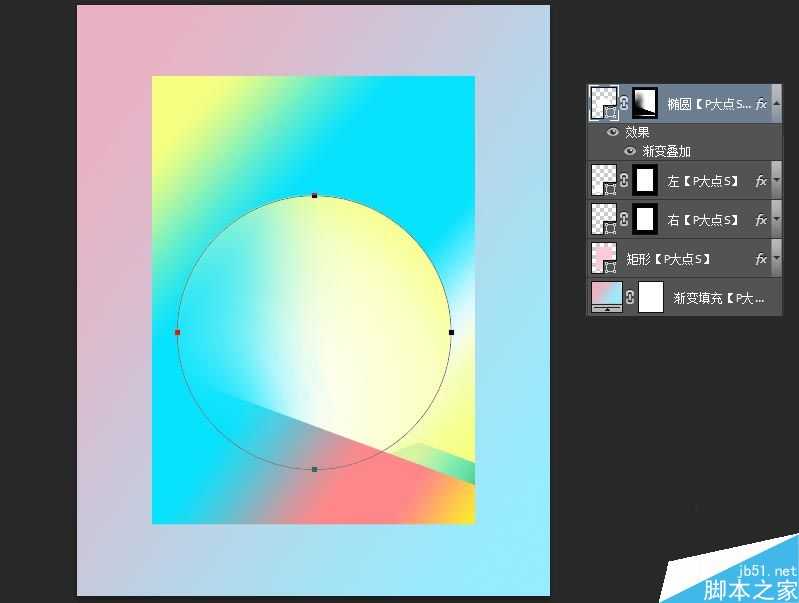Expand effects of 右 layer
The height and width of the screenshot is (603, 799).
point(777,219)
